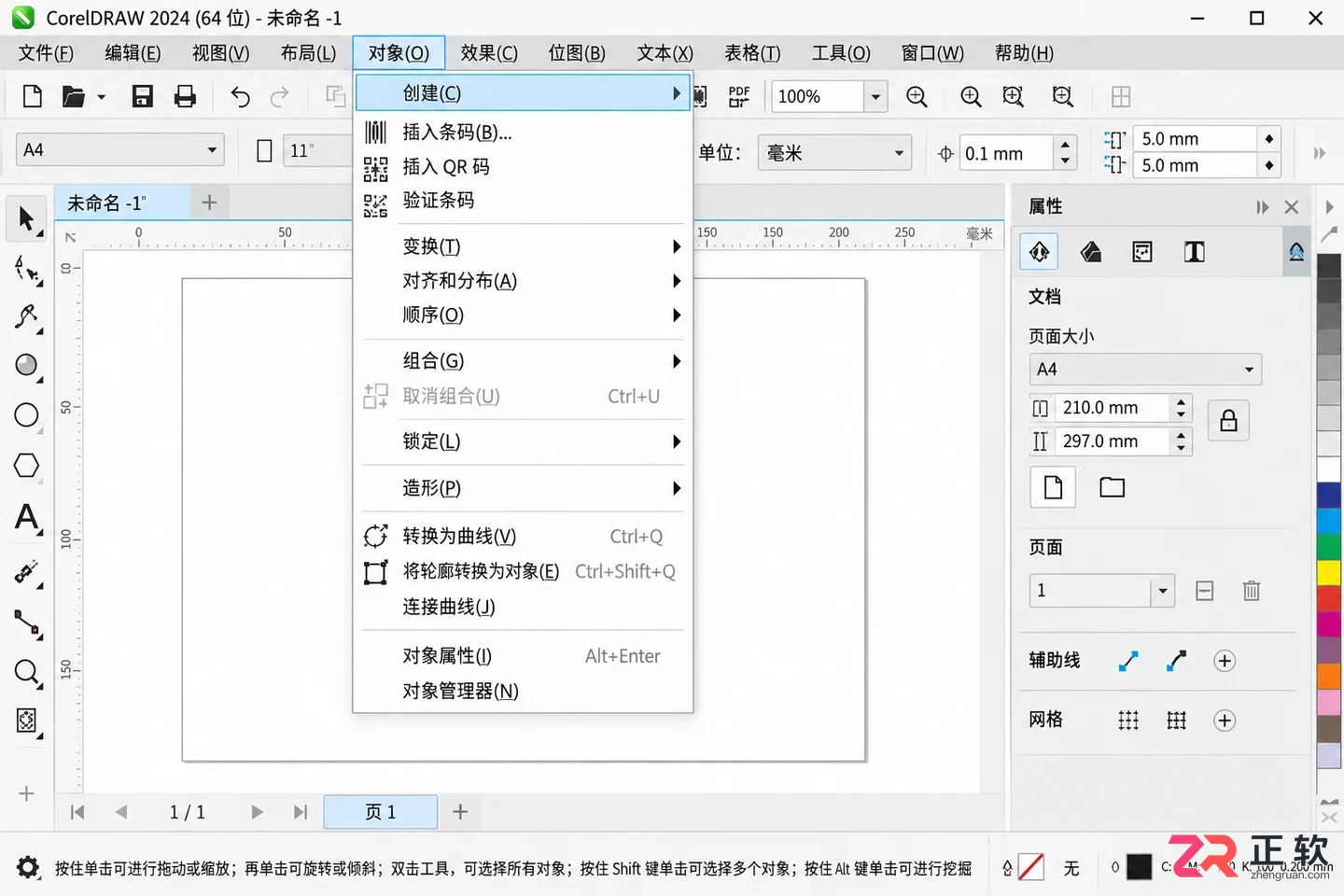Select the Connector tool in the toolbox
1344x896 pixels.
pos(27,623)
